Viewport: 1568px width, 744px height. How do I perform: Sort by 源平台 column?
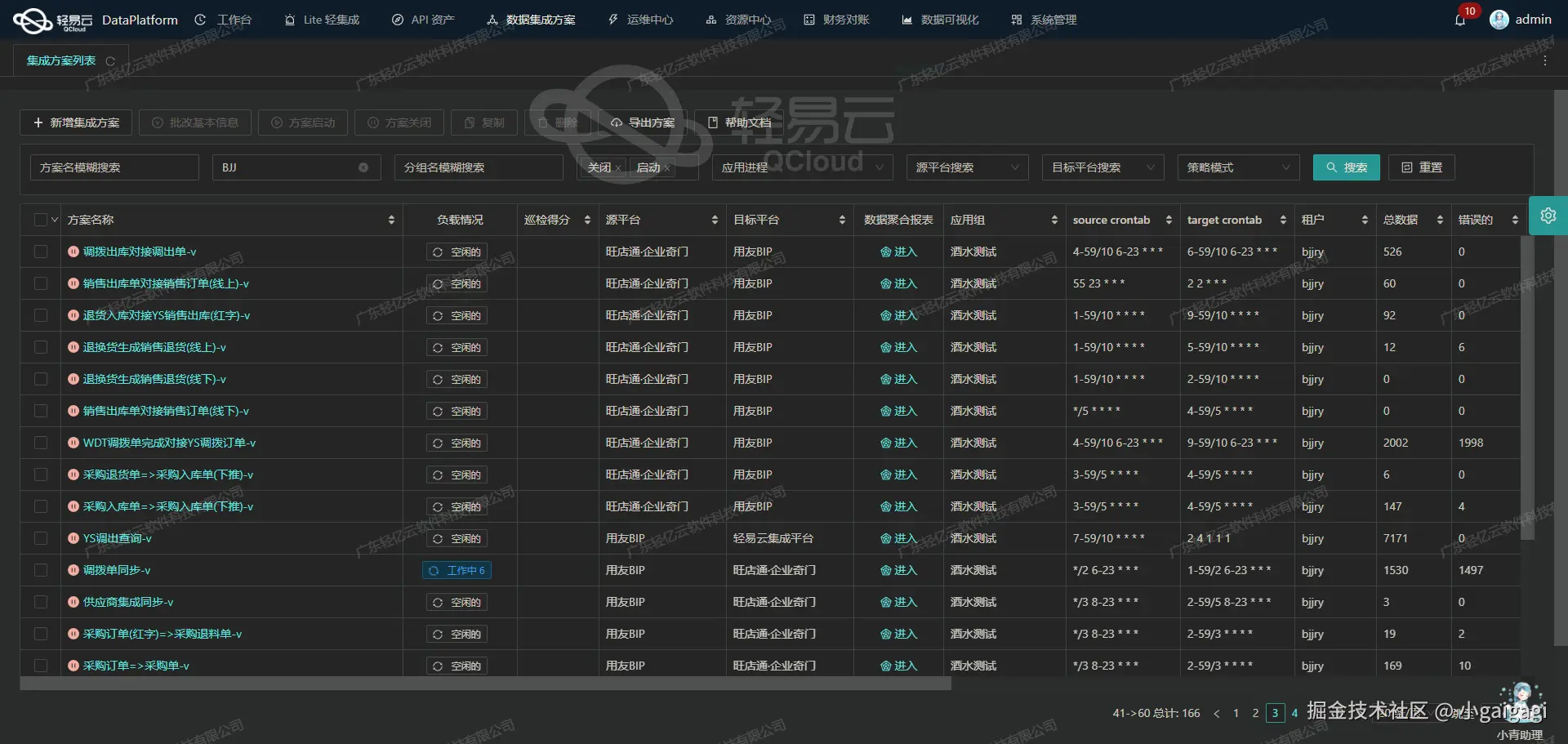pos(715,220)
